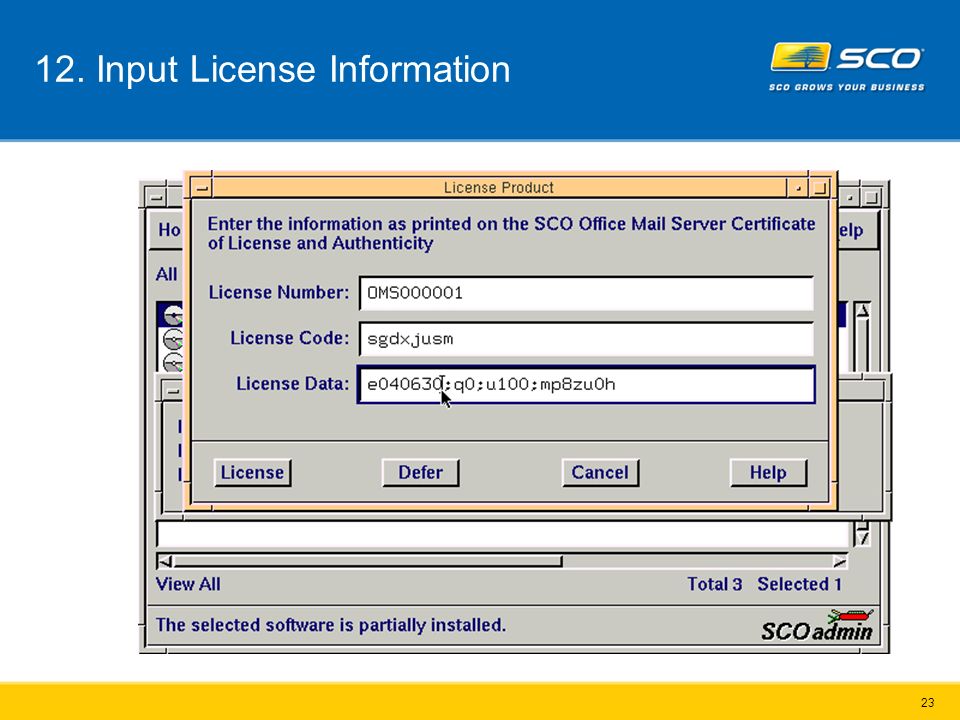960x720 pixels.
Task: Maximize the background Software Manager window
Action: tap(872, 197)
